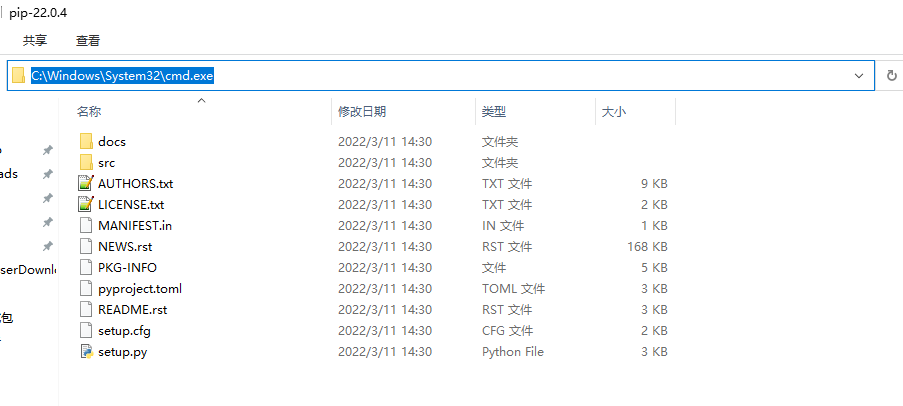Select the src folder name
This screenshot has width=903, height=406.
pos(107,162)
